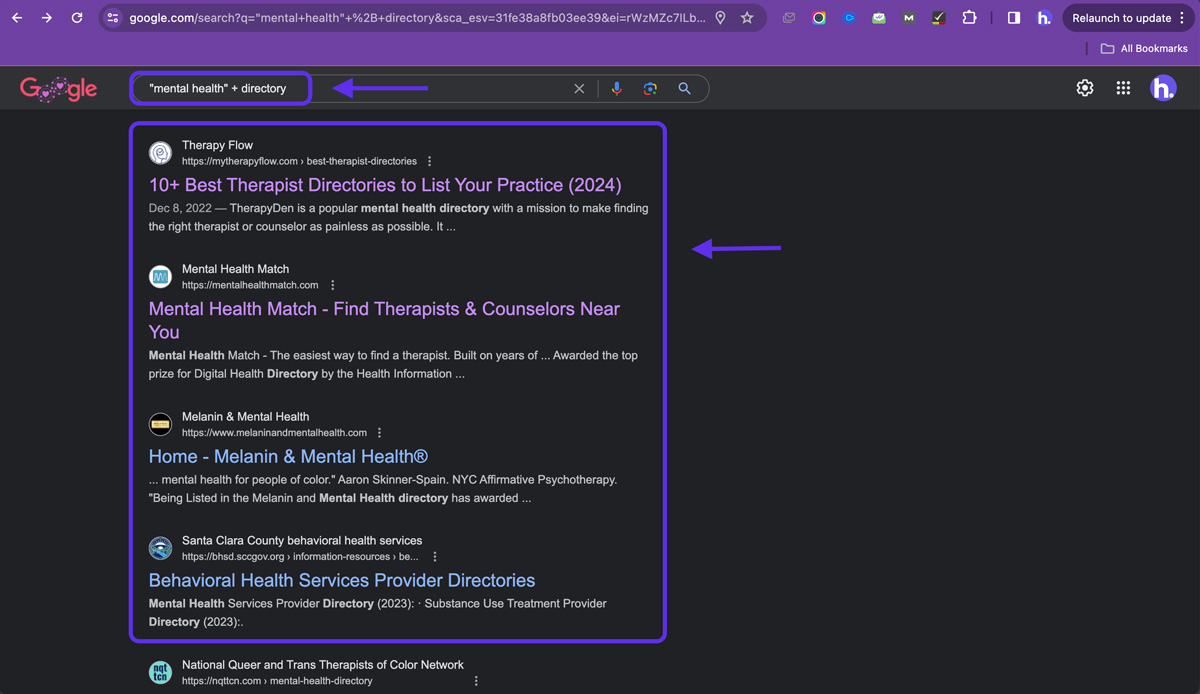This screenshot has height=694, width=1200.
Task: Open Mental Health Match result title
Action: pyautogui.click(x=384, y=320)
